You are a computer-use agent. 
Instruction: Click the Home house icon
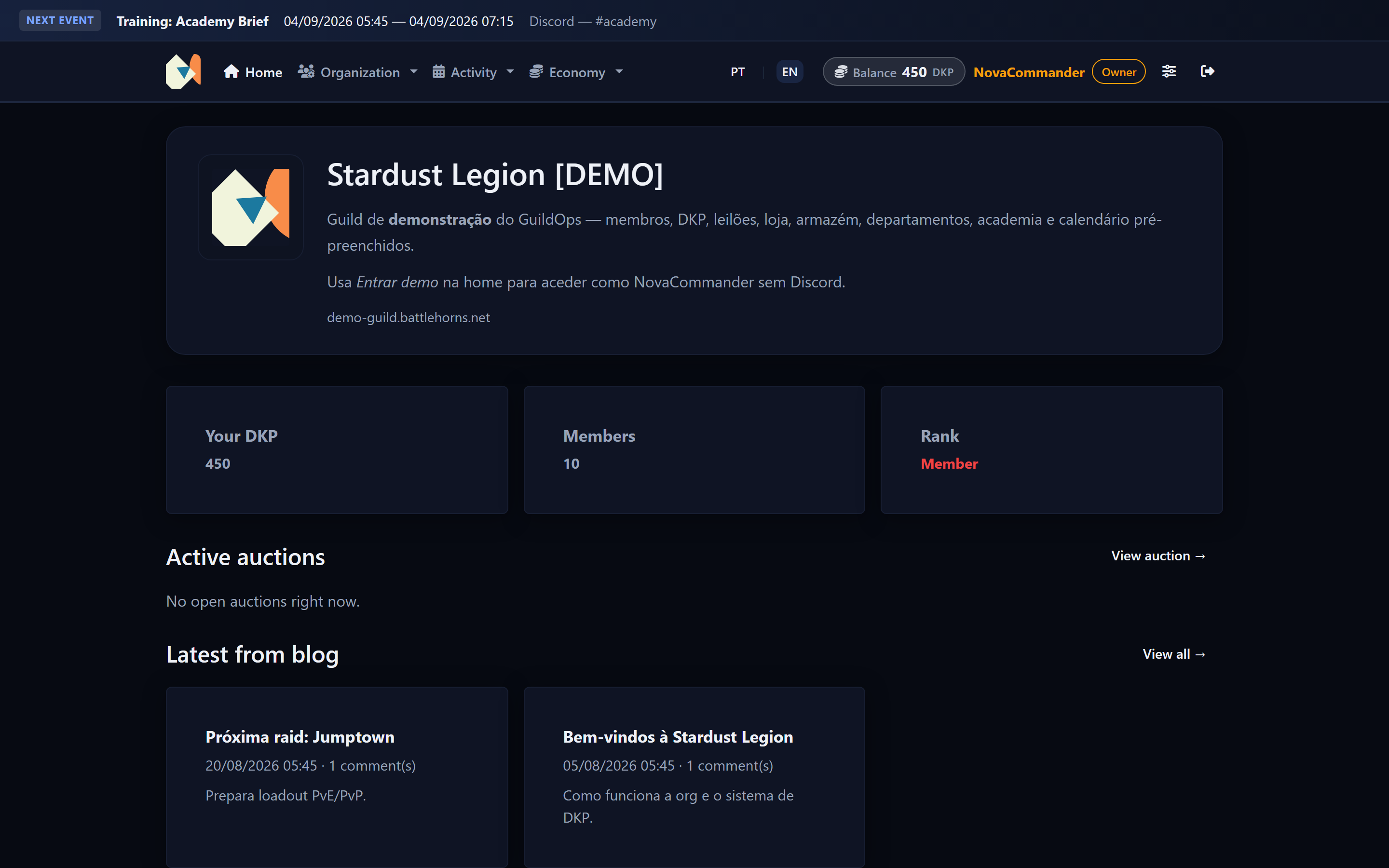[231, 71]
